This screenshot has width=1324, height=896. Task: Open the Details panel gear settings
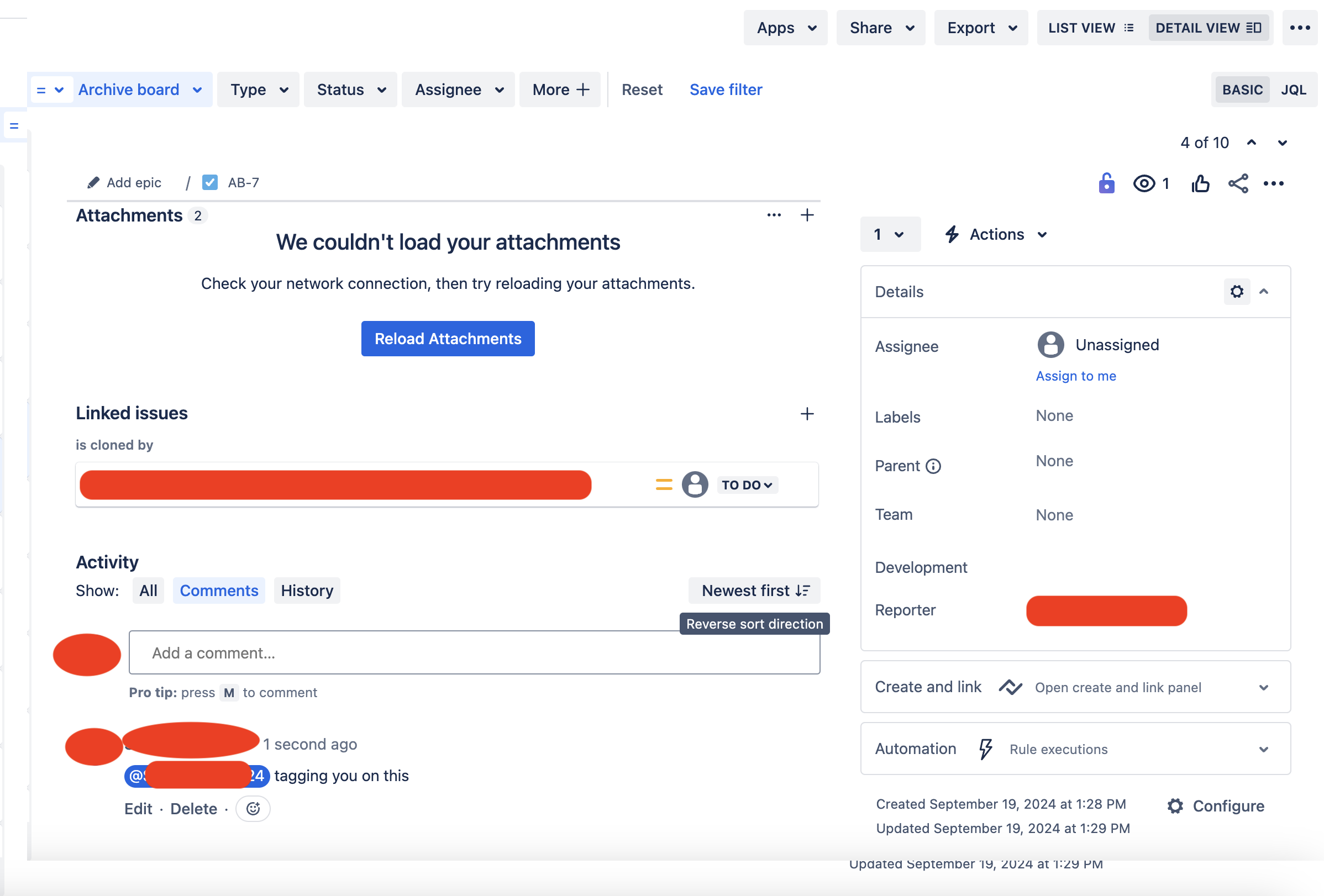click(1236, 292)
